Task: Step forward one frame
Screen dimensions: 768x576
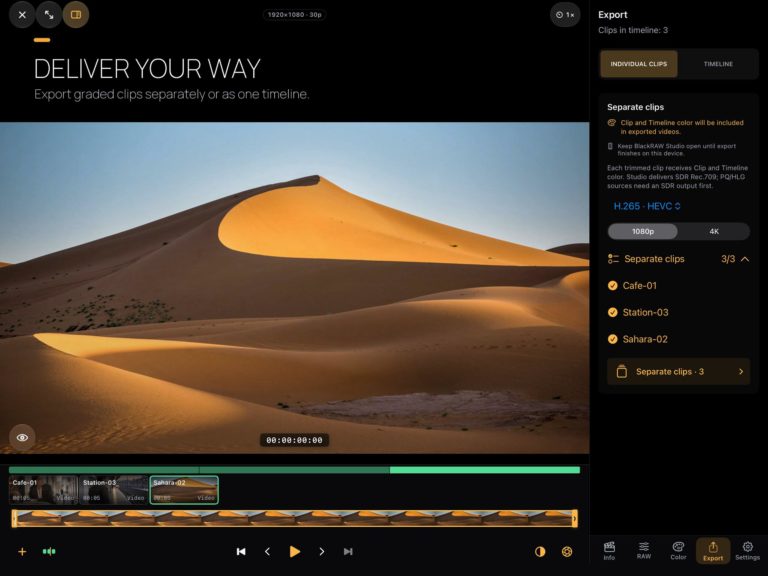Action: (321, 552)
